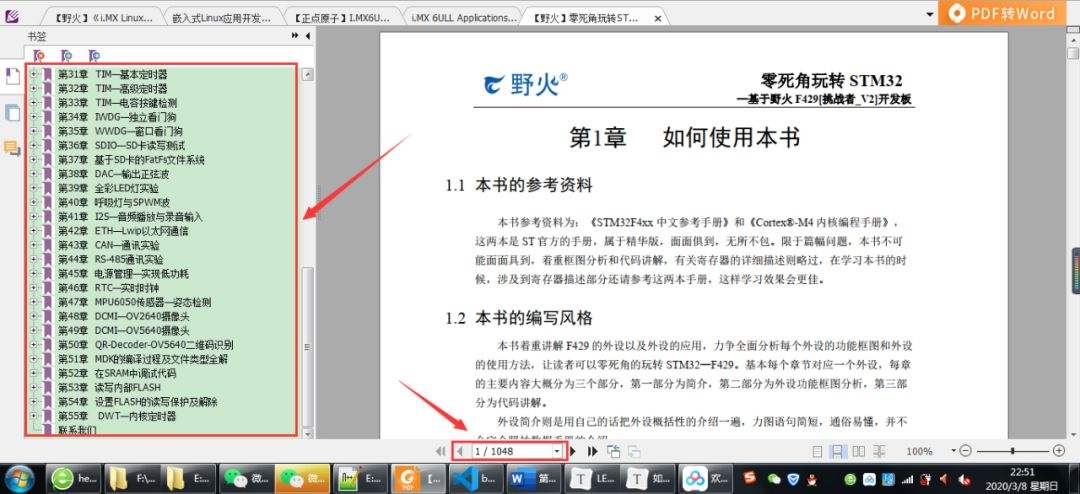
Task: Jump to the last page
Action: pos(592,451)
